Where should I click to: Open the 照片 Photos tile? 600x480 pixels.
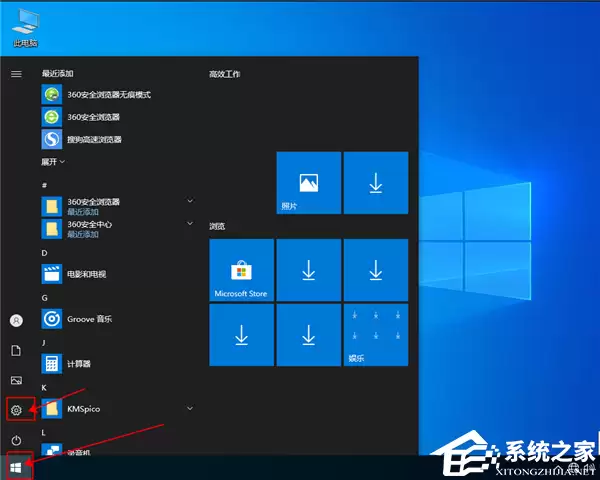(x=308, y=183)
